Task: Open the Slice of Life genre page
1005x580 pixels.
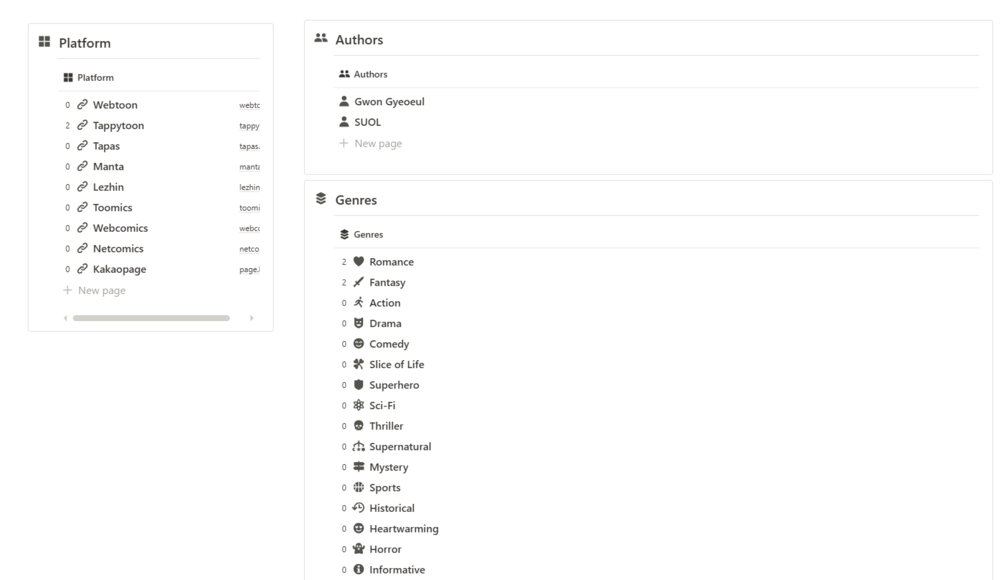Action: coord(396,365)
